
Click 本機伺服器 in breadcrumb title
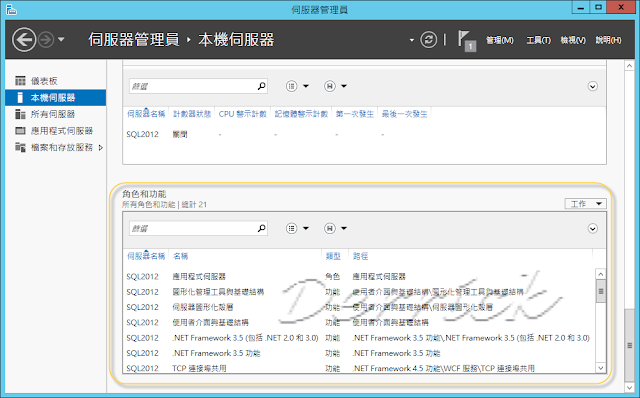point(236,40)
